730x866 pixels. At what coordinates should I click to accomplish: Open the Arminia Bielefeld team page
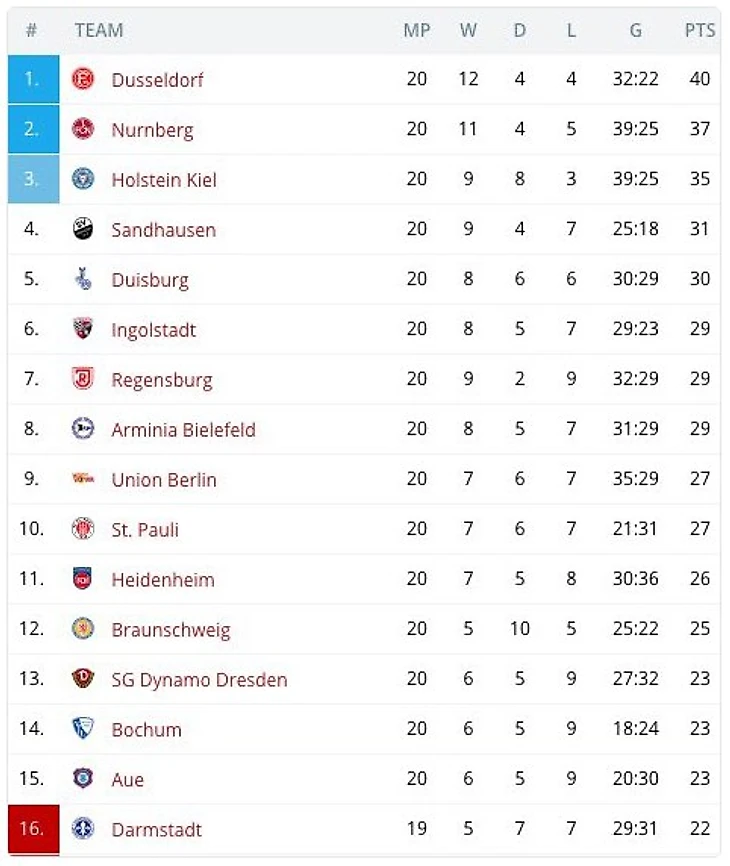[x=183, y=430]
